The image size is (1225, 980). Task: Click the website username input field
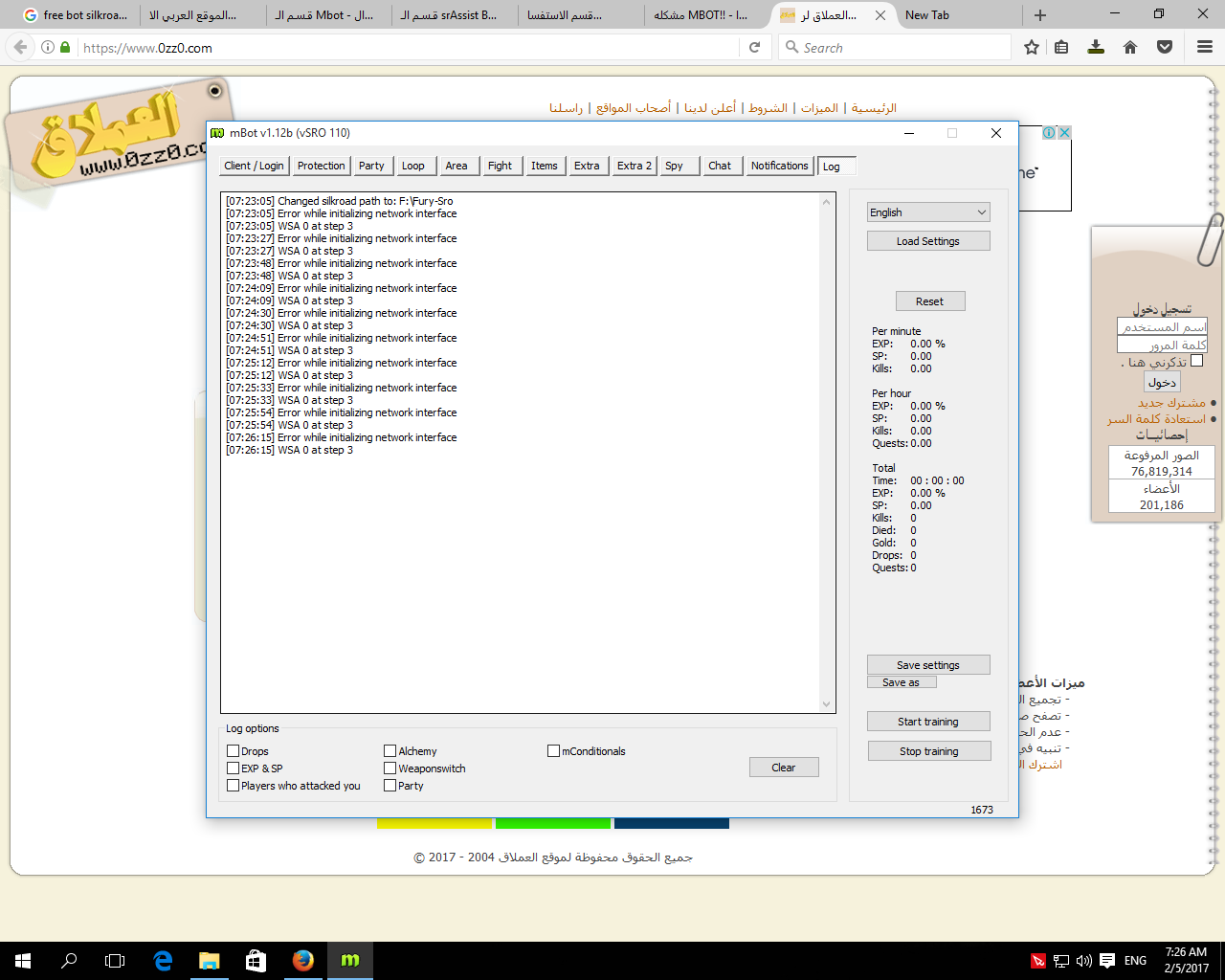tap(1163, 326)
